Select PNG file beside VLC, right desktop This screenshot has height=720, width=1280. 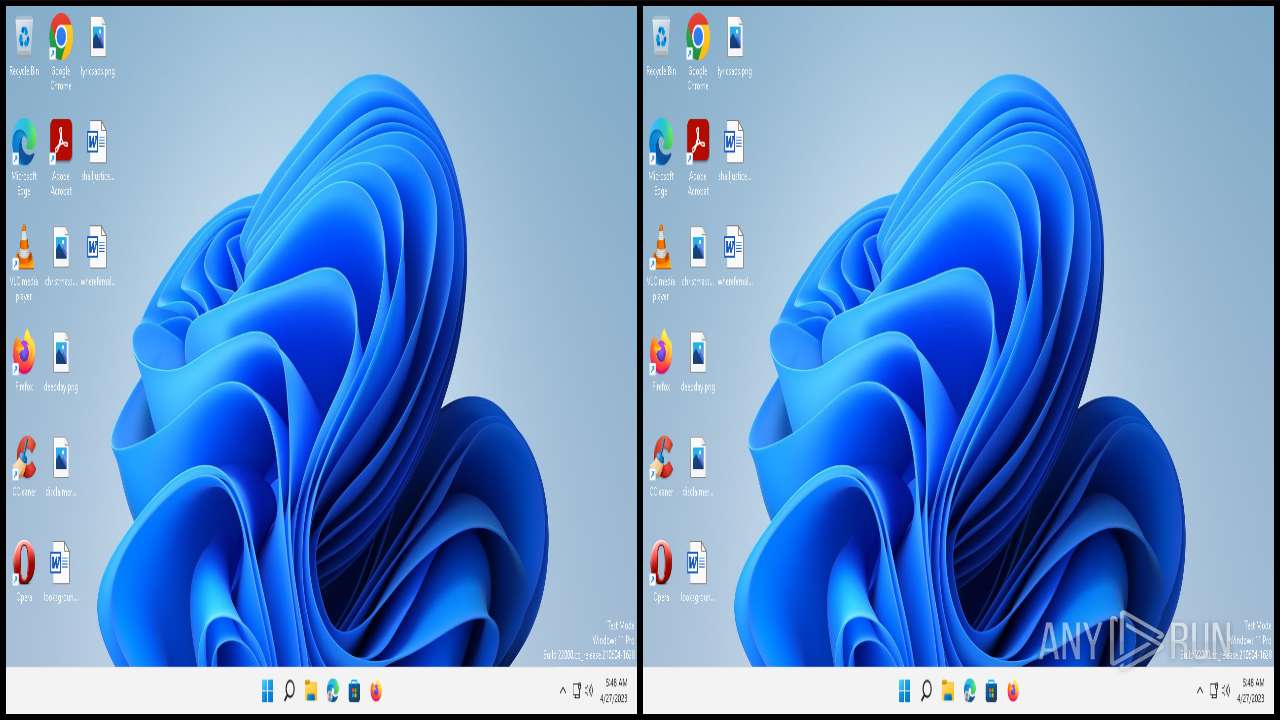(698, 256)
